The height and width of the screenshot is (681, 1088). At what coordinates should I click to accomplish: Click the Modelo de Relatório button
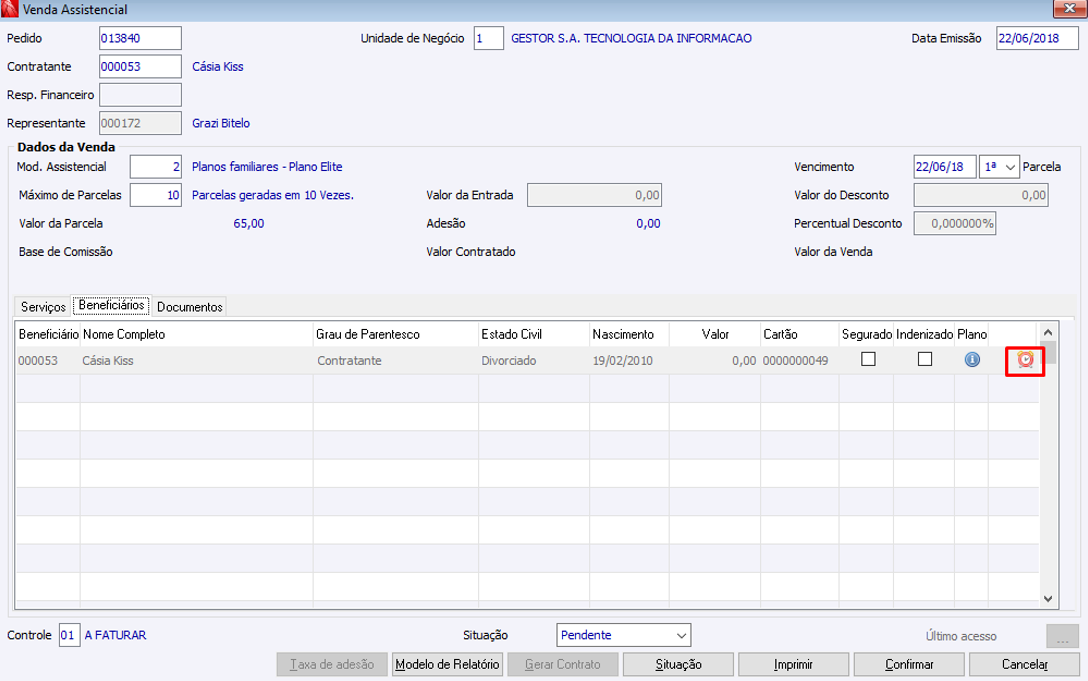448,664
